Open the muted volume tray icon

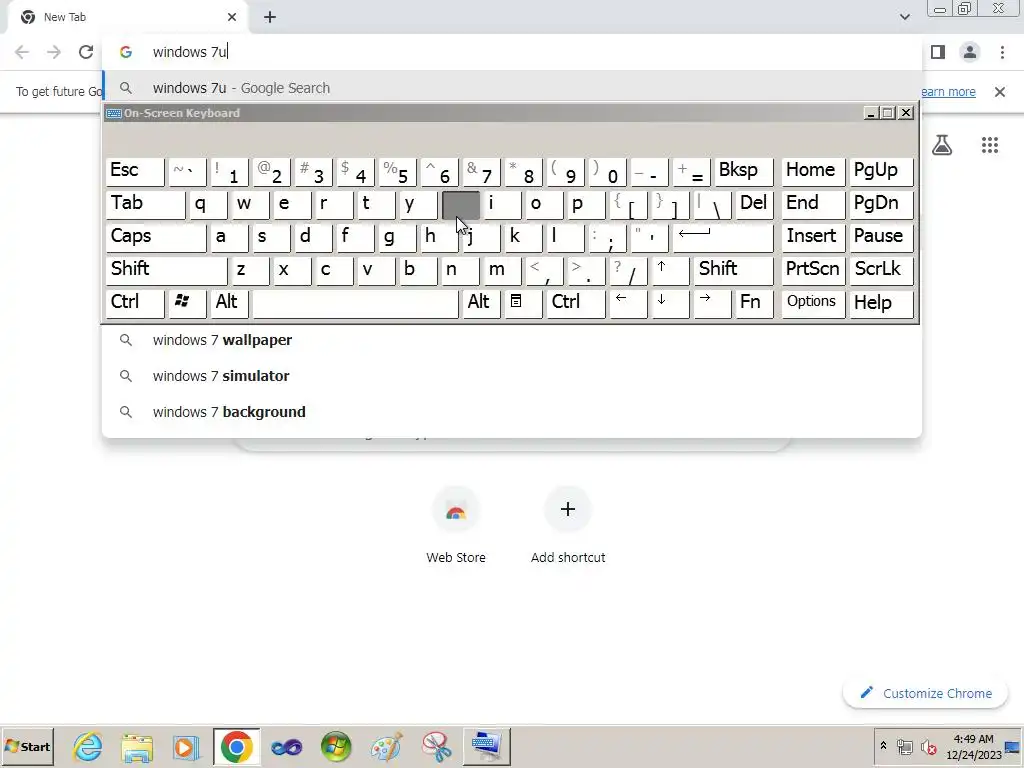[928, 746]
